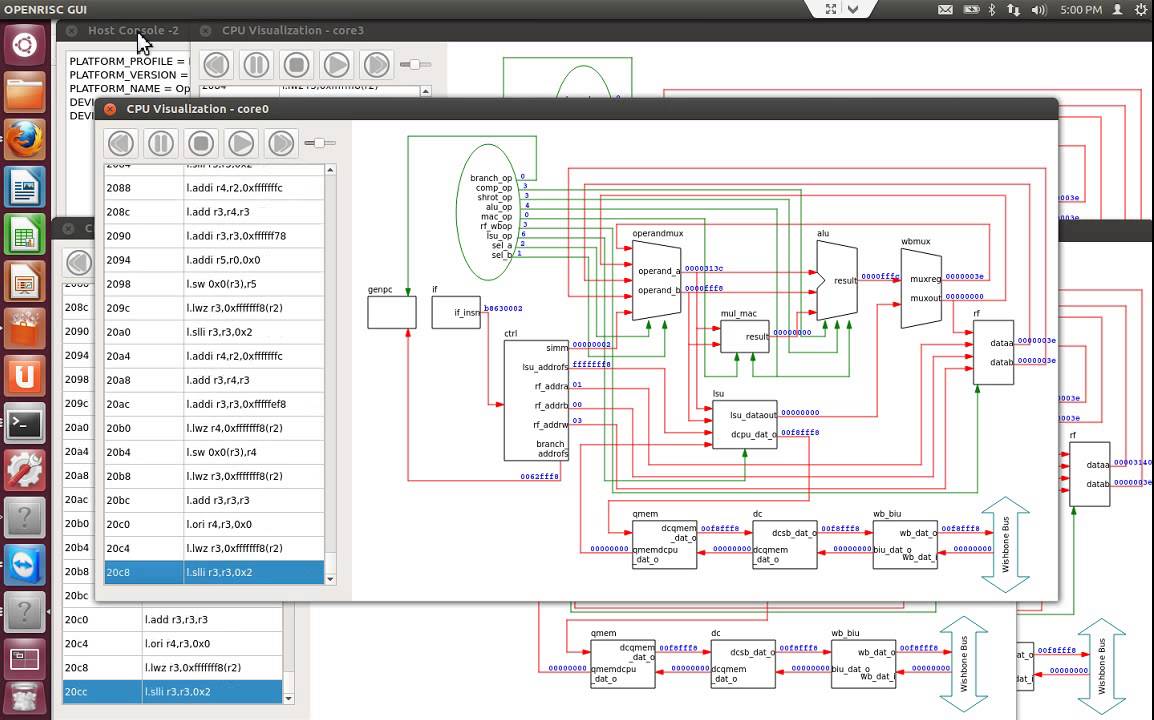
Task: Focus the CPU Visualization - core3 title
Action: (293, 30)
